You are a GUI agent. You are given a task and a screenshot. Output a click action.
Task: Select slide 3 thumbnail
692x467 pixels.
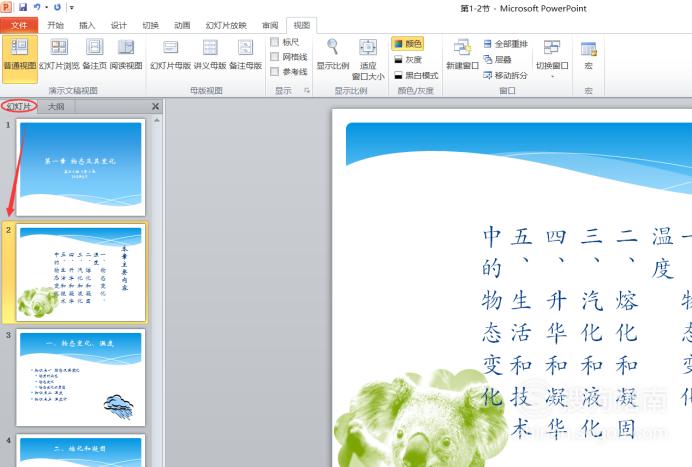(x=81, y=377)
